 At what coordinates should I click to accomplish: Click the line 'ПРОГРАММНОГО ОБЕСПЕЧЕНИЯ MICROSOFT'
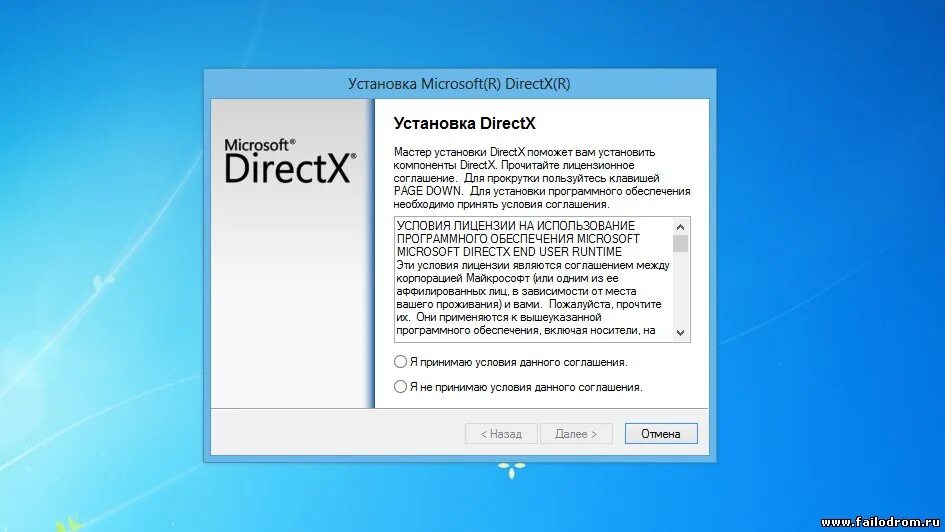click(518, 239)
